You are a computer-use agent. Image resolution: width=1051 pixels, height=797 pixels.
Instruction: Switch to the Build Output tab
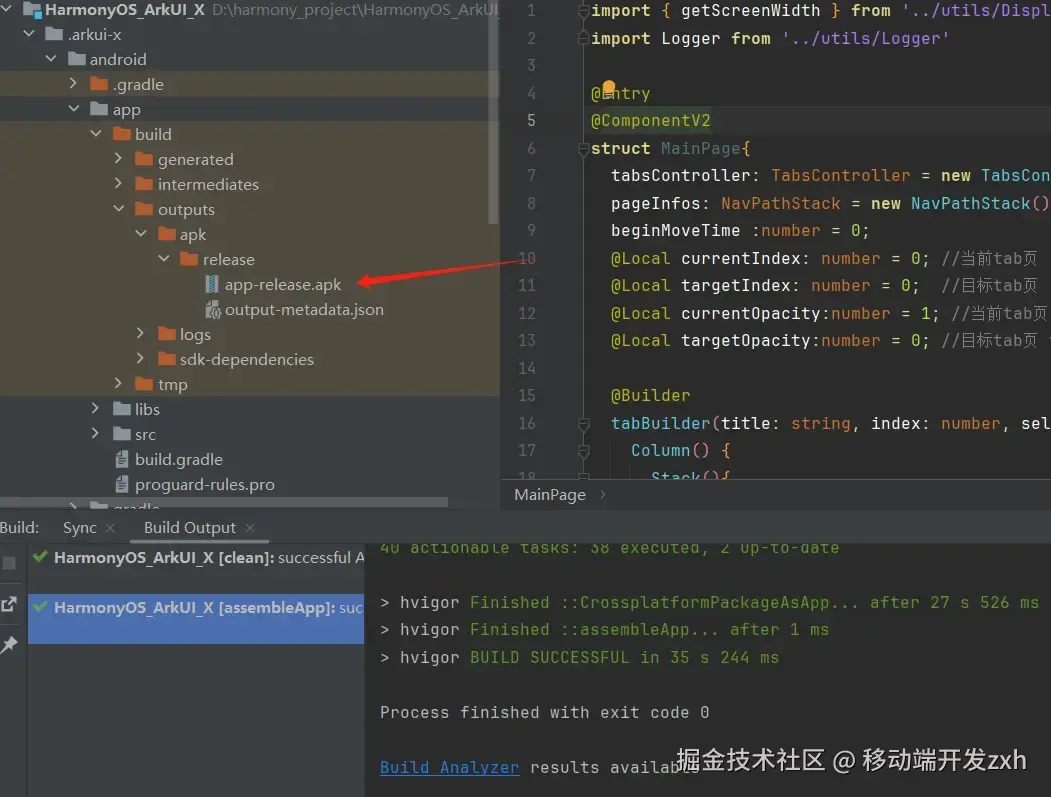point(190,528)
